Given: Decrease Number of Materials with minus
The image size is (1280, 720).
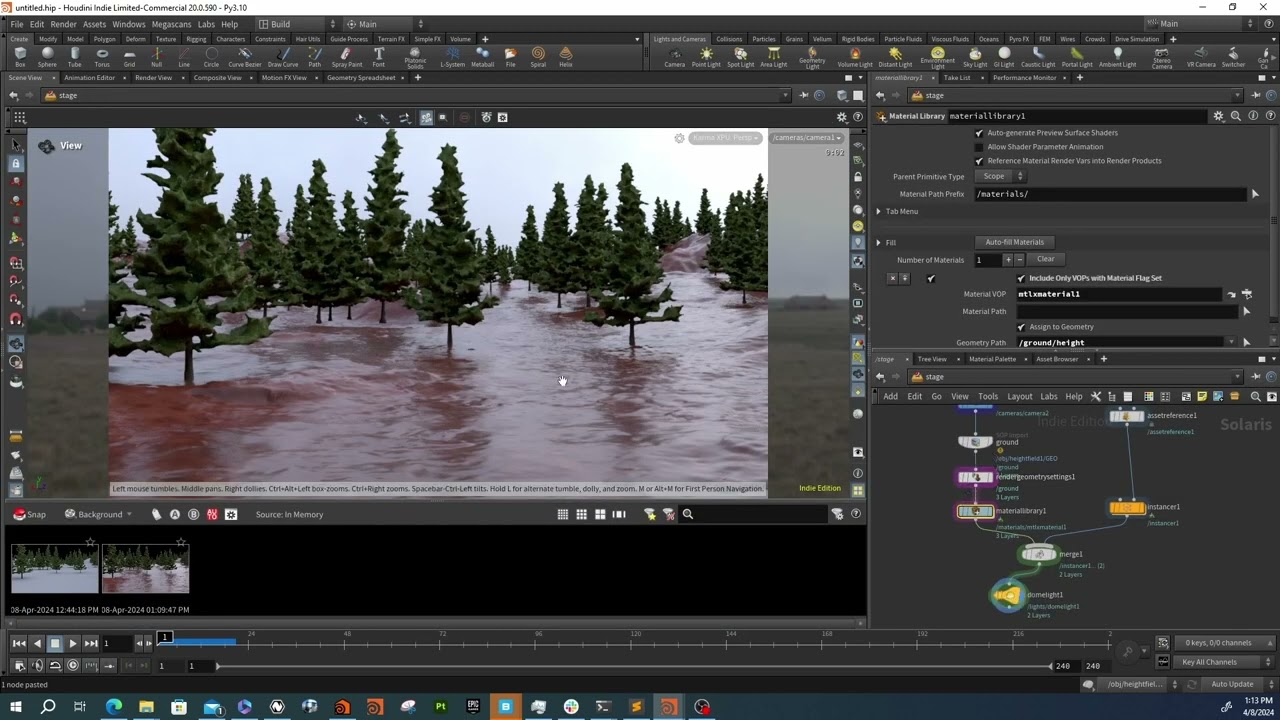Looking at the screenshot, I should tap(1019, 260).
